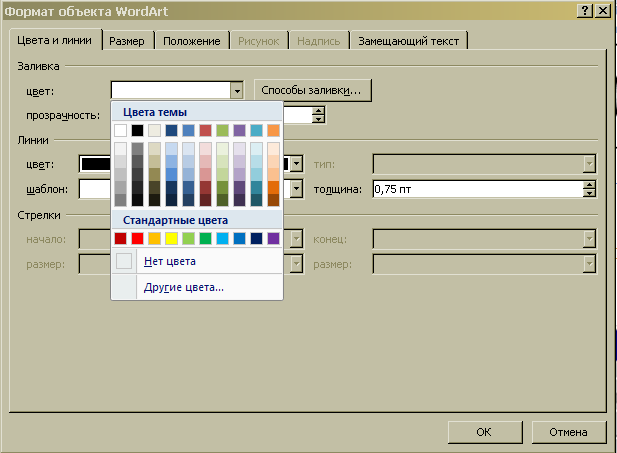The image size is (617, 453).
Task: Select orange-gold standard color
Action: pyautogui.click(x=154, y=238)
